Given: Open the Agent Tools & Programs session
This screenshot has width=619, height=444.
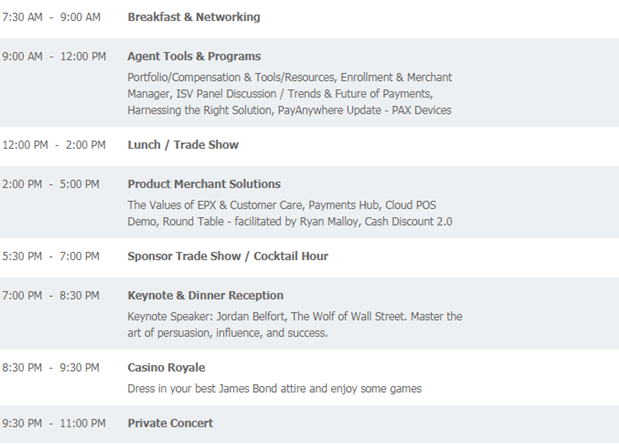Looking at the screenshot, I should click(x=193, y=56).
